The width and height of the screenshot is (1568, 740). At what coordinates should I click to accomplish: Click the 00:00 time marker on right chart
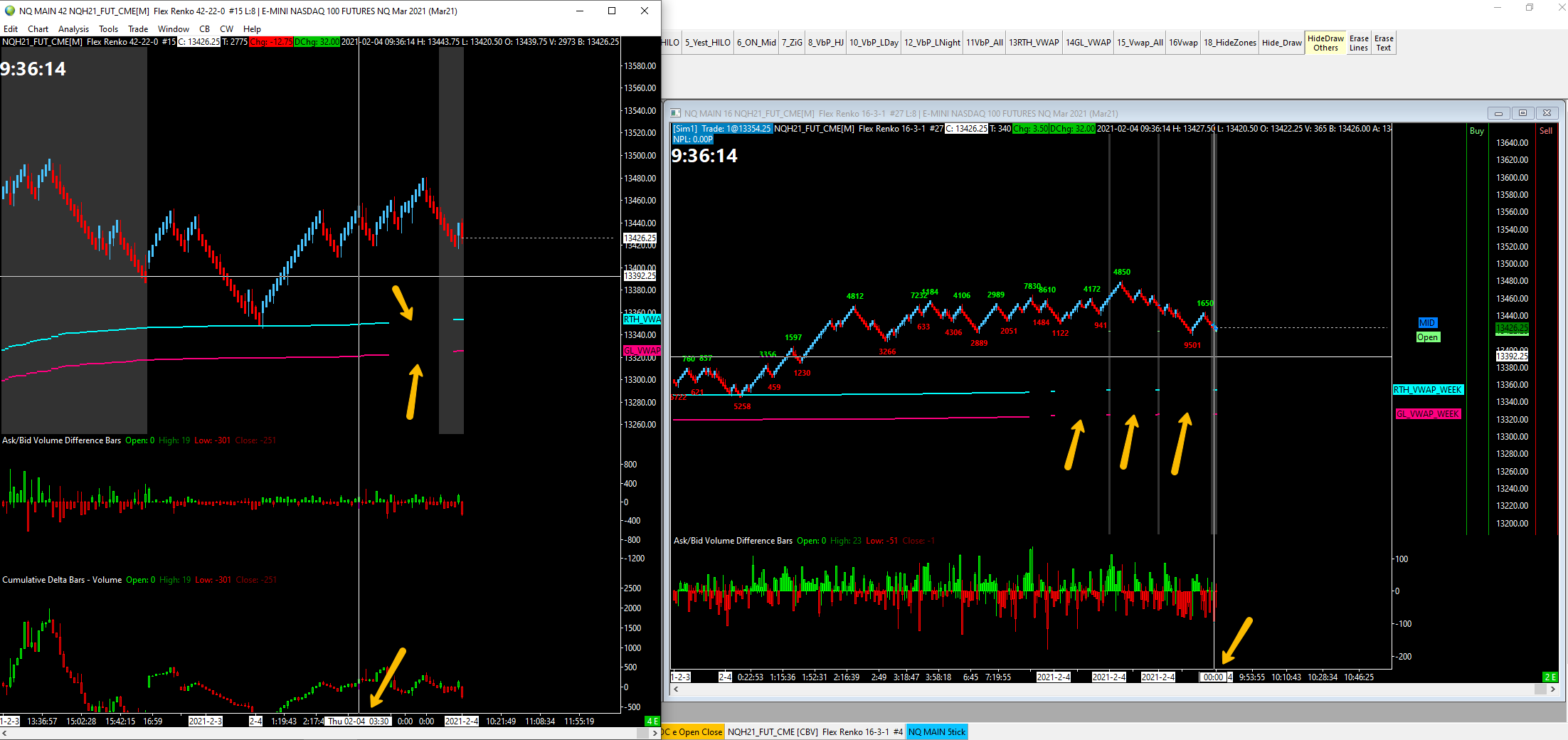pyautogui.click(x=1213, y=677)
